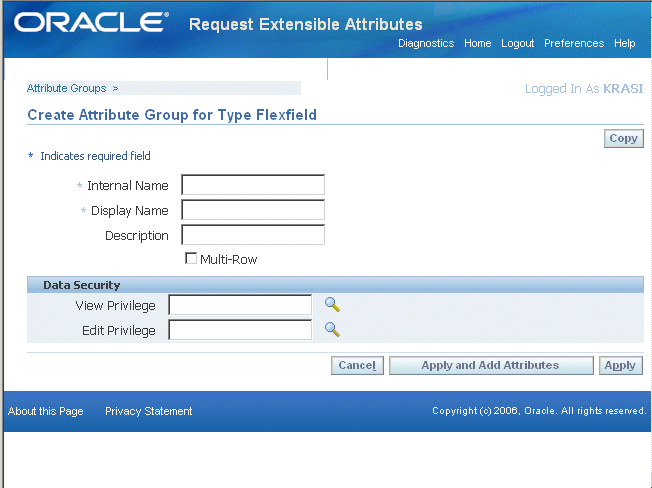Click 'Create Attribute Group for Type Flexfield' heading

point(172,115)
